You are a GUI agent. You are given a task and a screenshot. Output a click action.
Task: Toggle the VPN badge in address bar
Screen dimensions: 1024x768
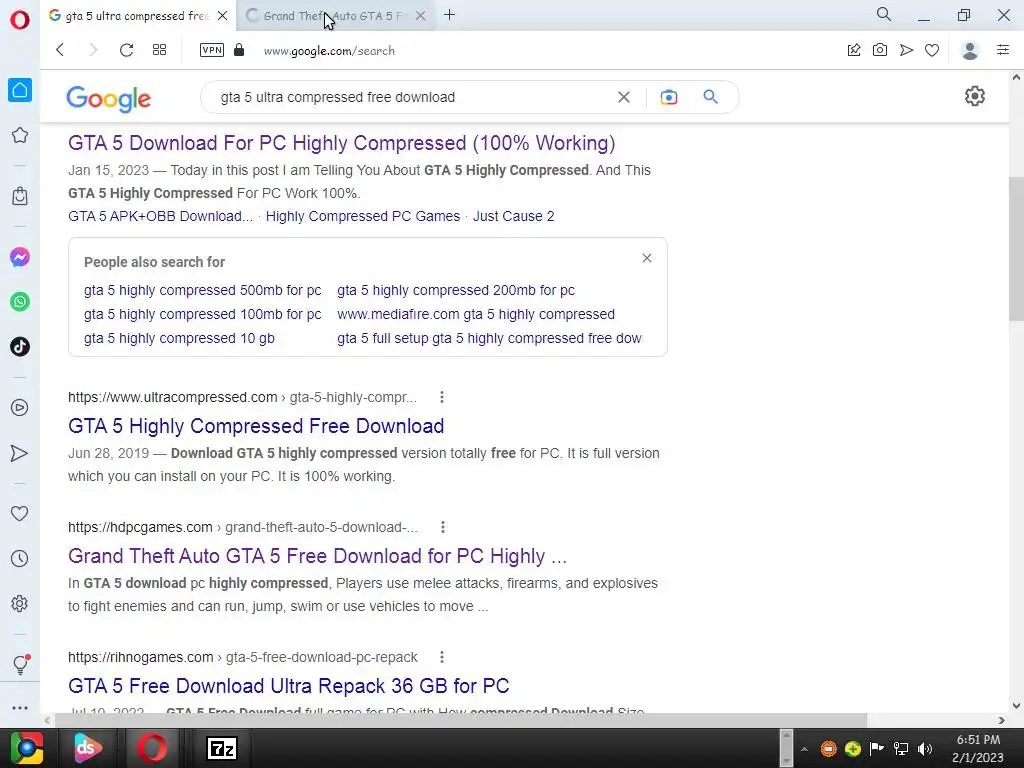(x=212, y=50)
